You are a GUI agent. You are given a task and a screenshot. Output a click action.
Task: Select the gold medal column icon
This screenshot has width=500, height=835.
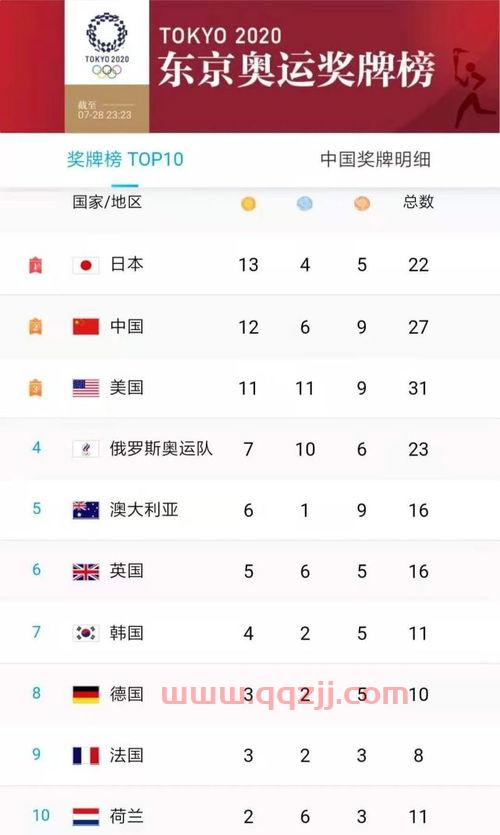pyautogui.click(x=249, y=204)
